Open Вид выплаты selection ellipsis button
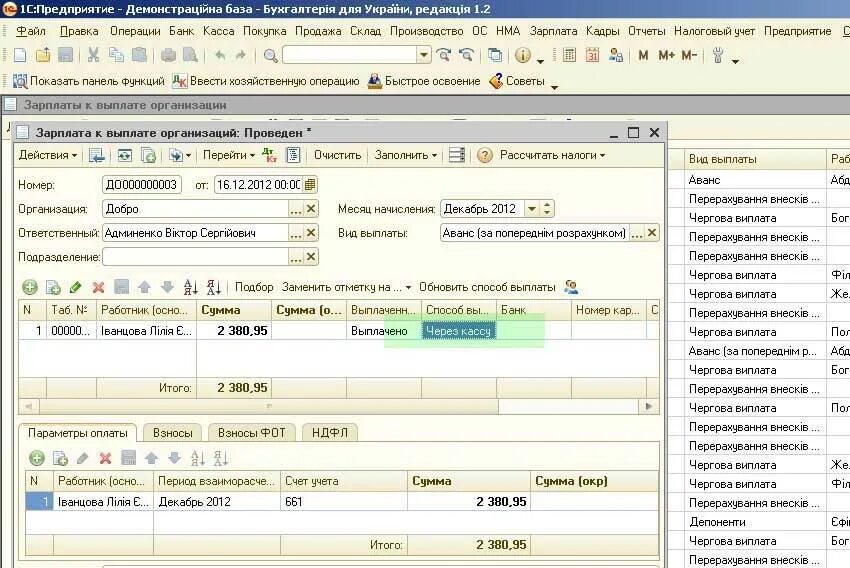This screenshot has height=568, width=850. (x=637, y=233)
